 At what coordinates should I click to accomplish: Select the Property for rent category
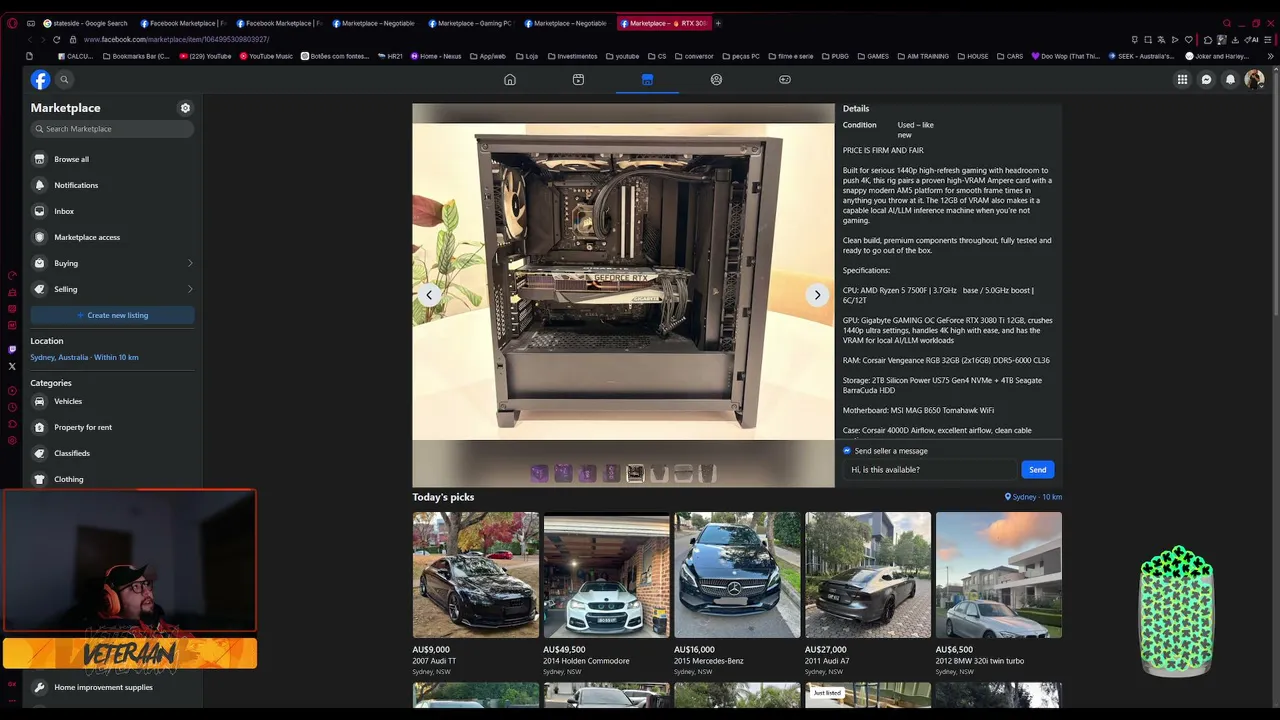(x=112, y=427)
